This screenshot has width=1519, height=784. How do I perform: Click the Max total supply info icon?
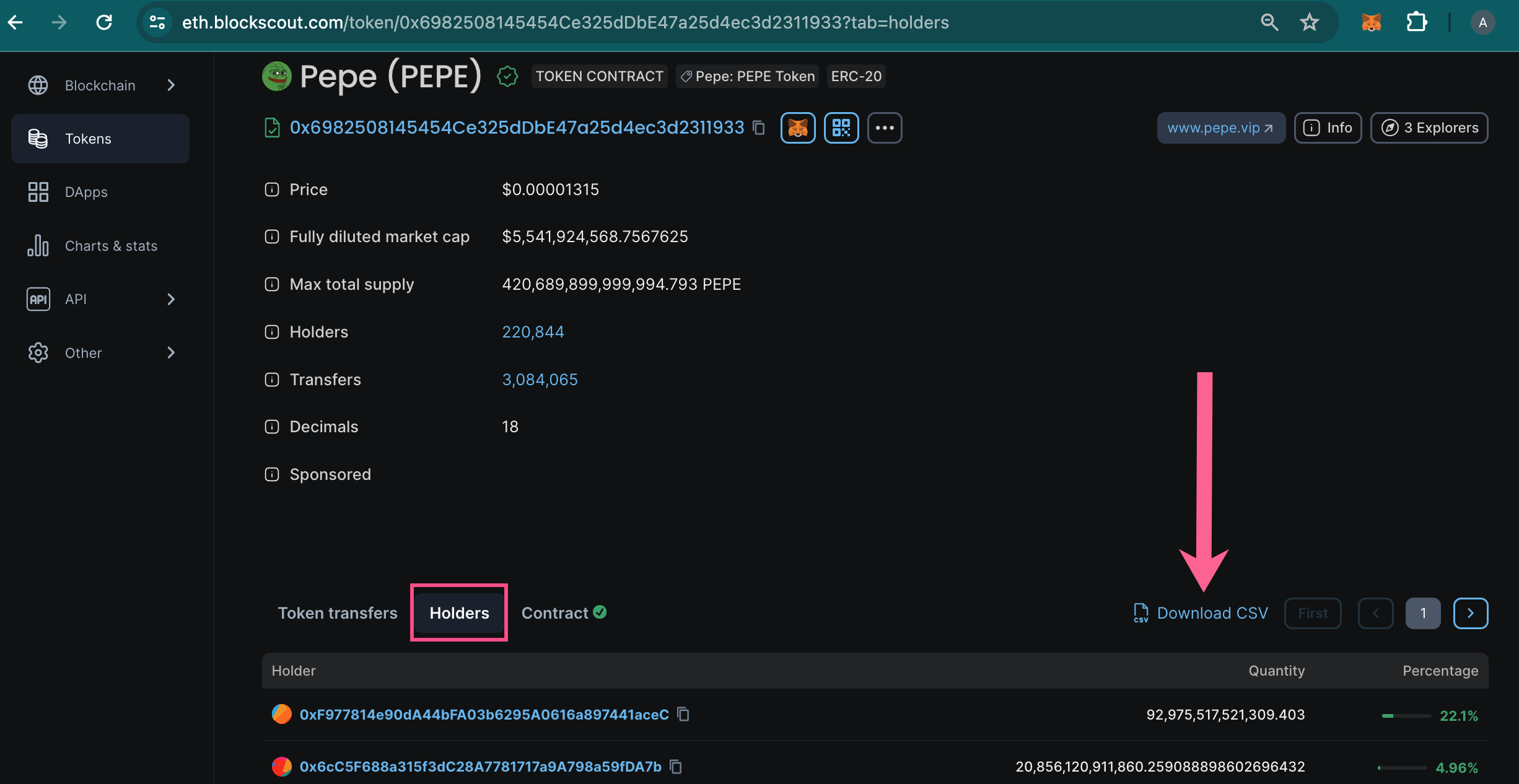[x=272, y=284]
